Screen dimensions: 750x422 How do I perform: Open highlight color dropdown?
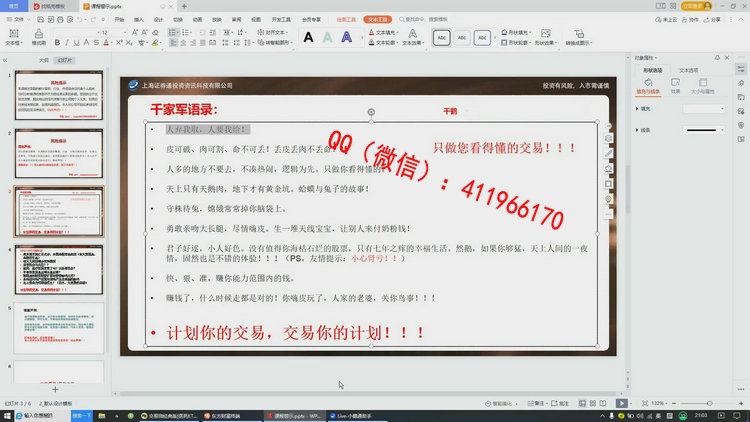tap(161, 43)
